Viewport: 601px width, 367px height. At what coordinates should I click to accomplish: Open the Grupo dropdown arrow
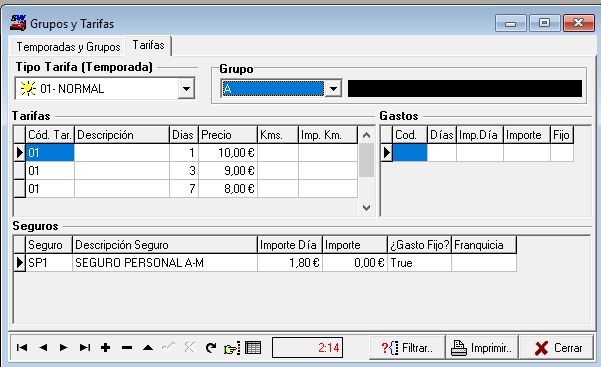click(333, 89)
